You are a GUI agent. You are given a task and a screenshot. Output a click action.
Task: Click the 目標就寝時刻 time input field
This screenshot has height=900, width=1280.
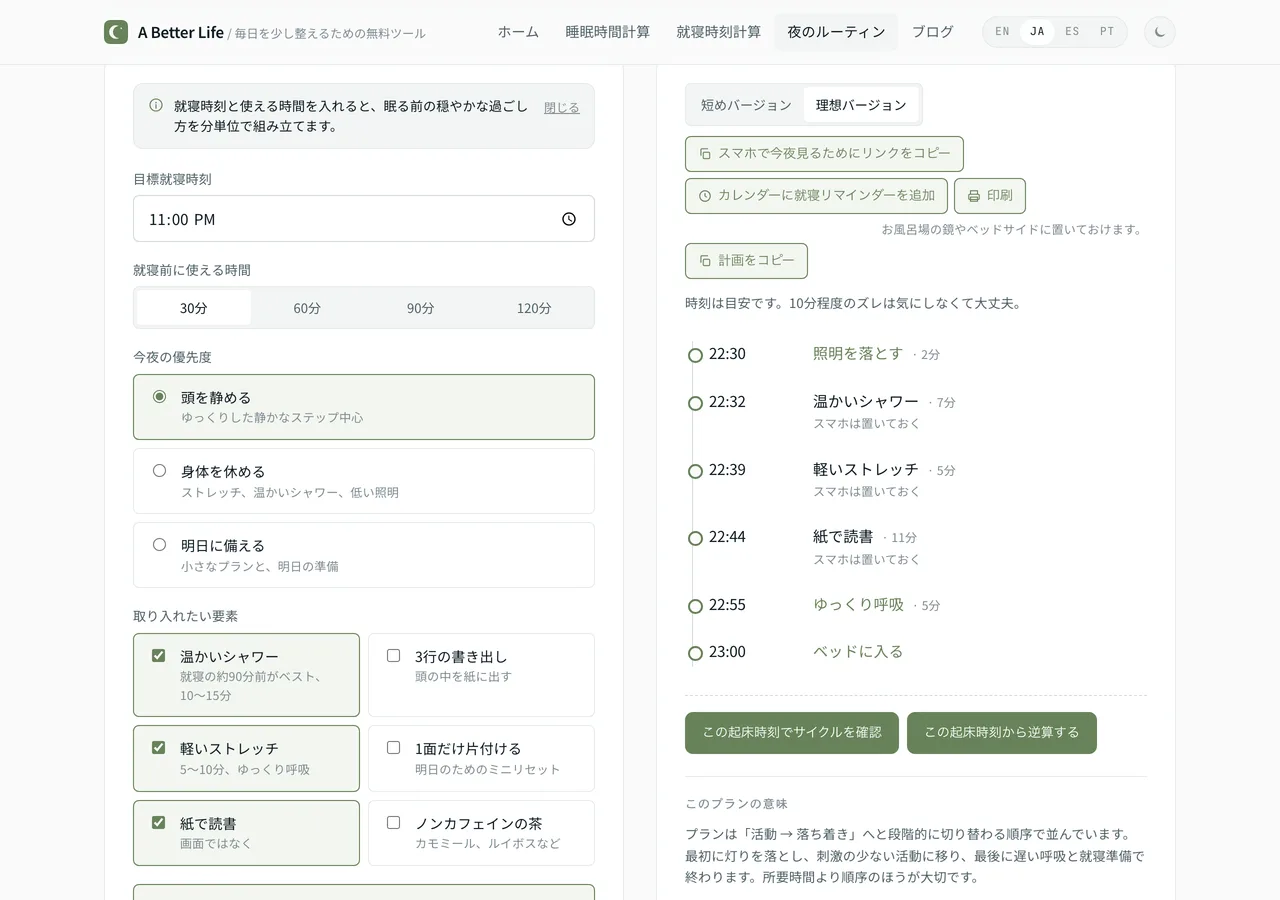click(364, 219)
